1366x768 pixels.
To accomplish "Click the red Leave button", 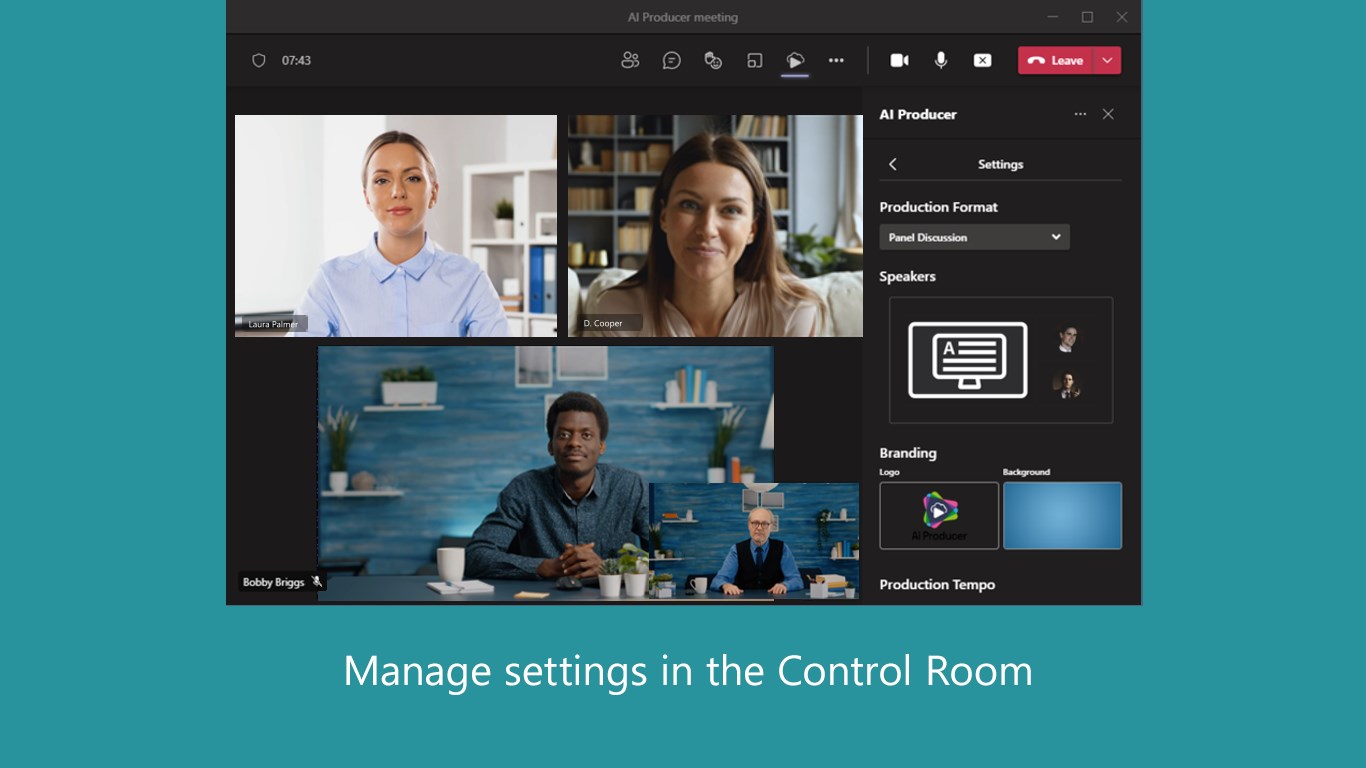I will (x=1056, y=60).
